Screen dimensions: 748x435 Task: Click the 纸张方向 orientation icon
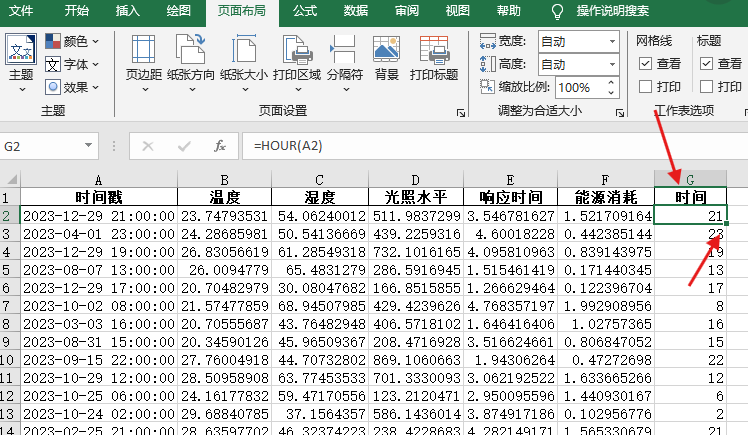point(190,49)
